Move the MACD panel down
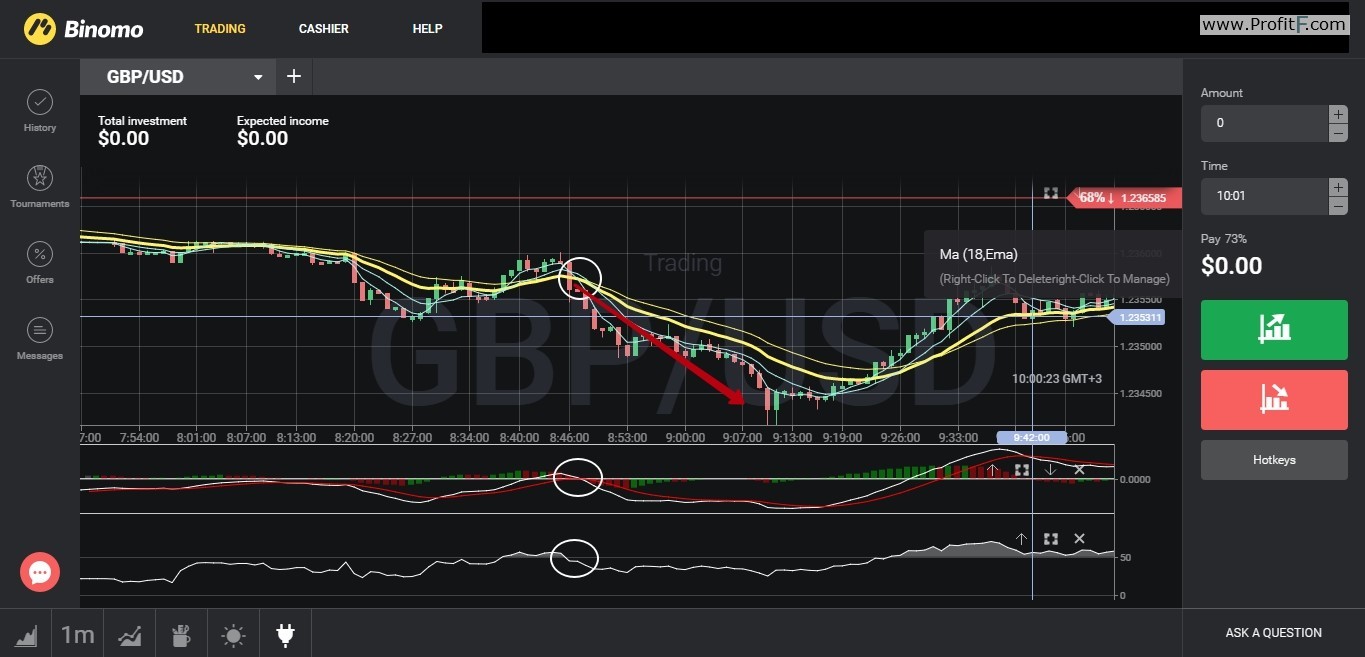The image size is (1365, 657). click(x=1050, y=469)
